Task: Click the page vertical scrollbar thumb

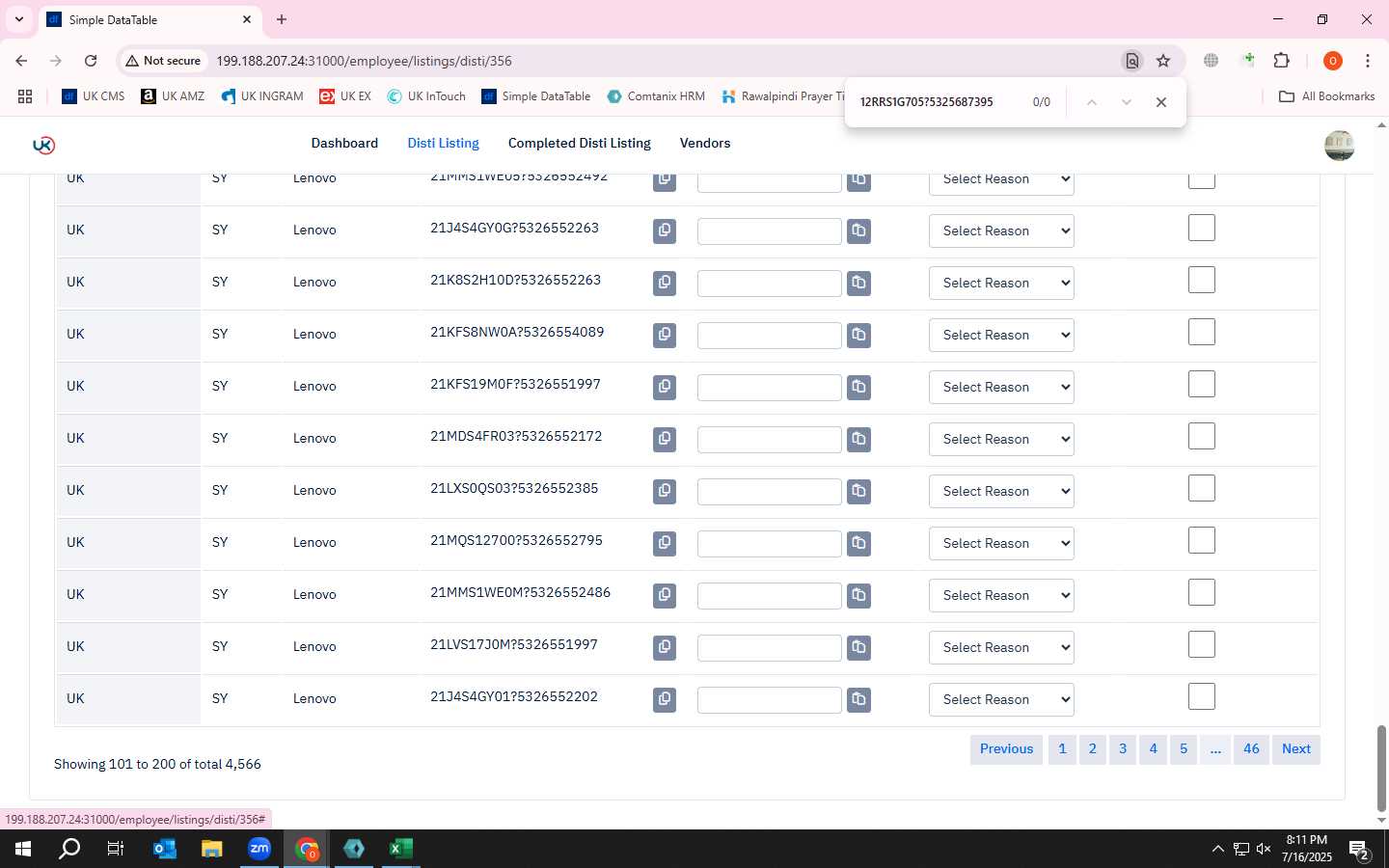Action: (x=1381, y=770)
